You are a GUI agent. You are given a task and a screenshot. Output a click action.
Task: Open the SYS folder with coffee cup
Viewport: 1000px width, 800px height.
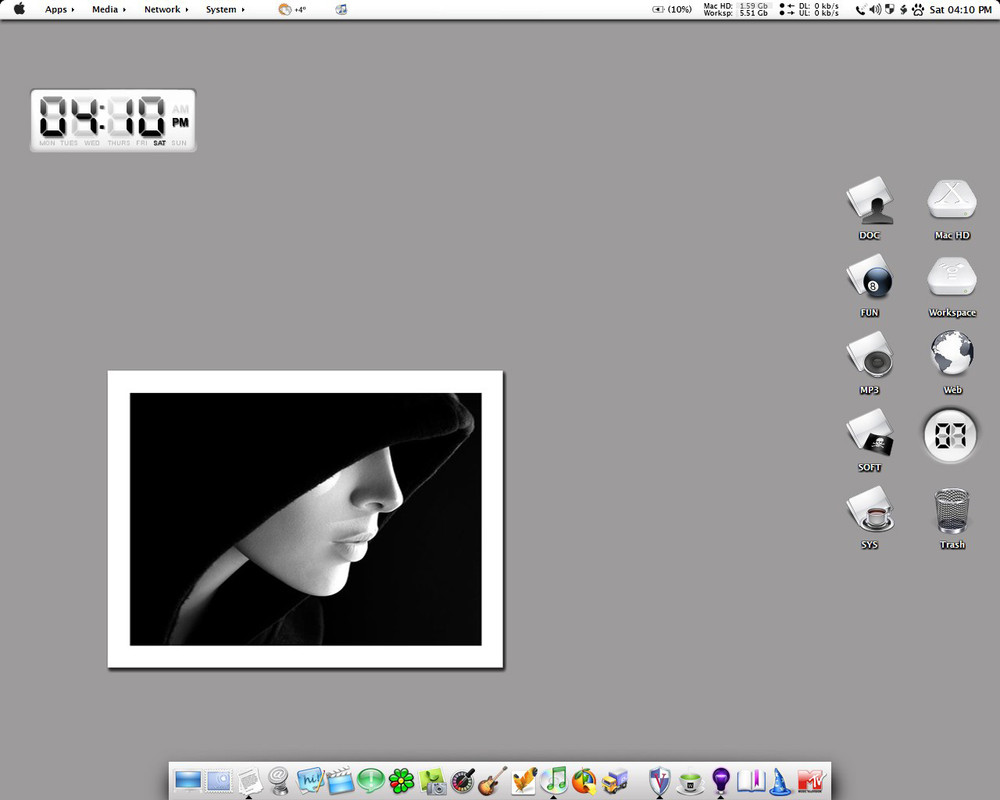[869, 517]
